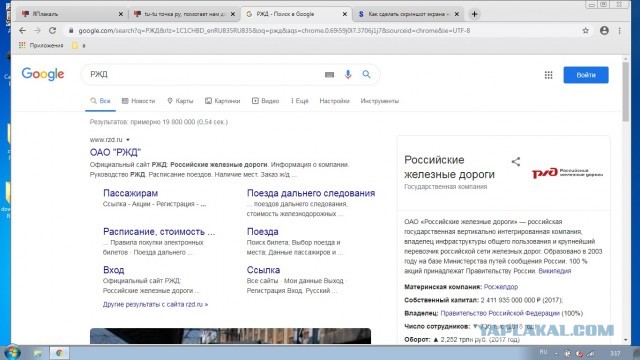Click the РЖД logo in knowledge panel

(x=567, y=173)
